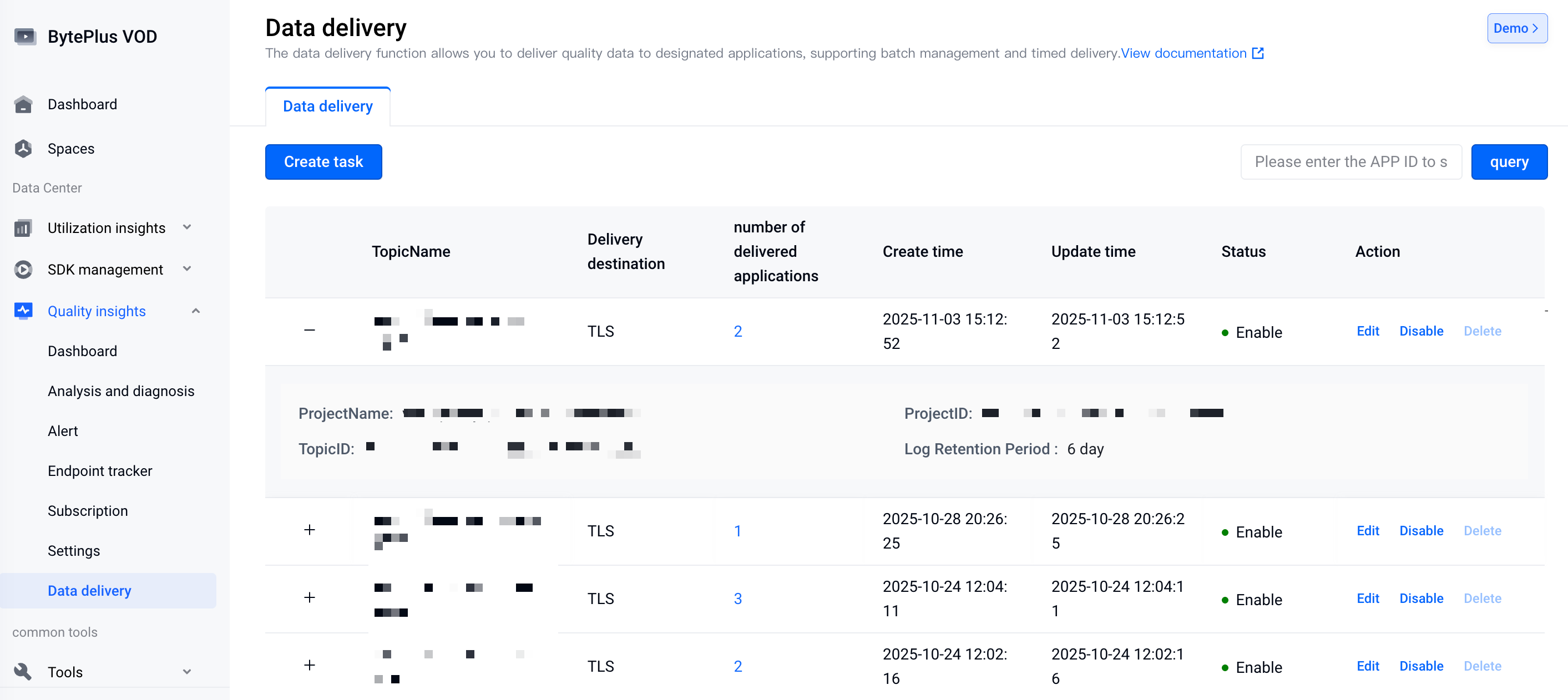Click the Utilization insights chart icon
The height and width of the screenshot is (700, 1568).
23,229
